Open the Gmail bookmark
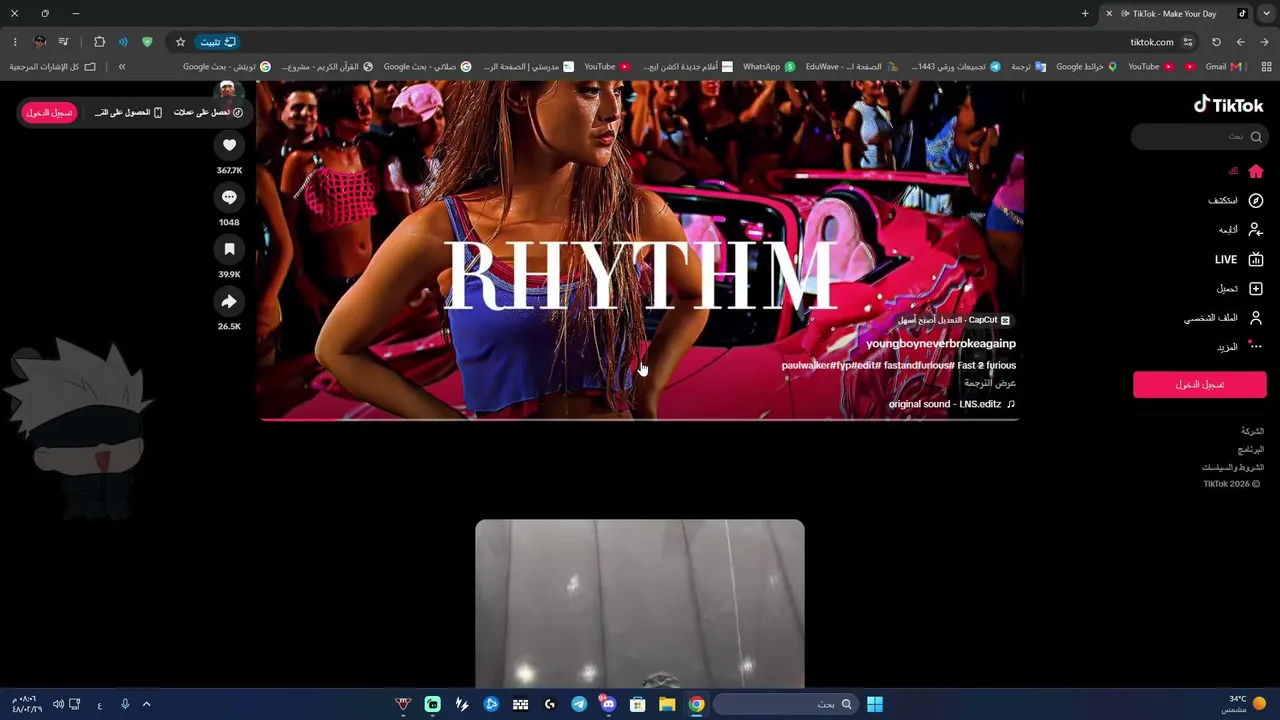 coord(1224,67)
